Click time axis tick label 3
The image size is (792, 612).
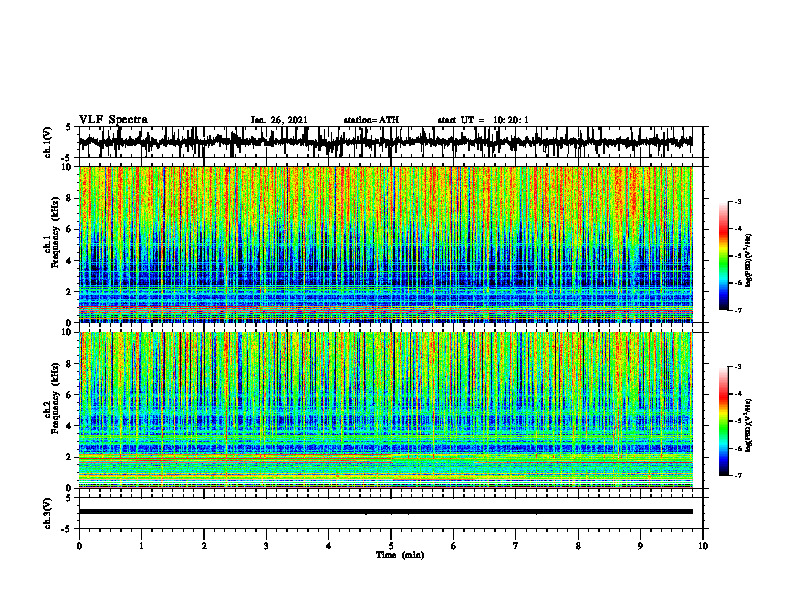(x=266, y=546)
